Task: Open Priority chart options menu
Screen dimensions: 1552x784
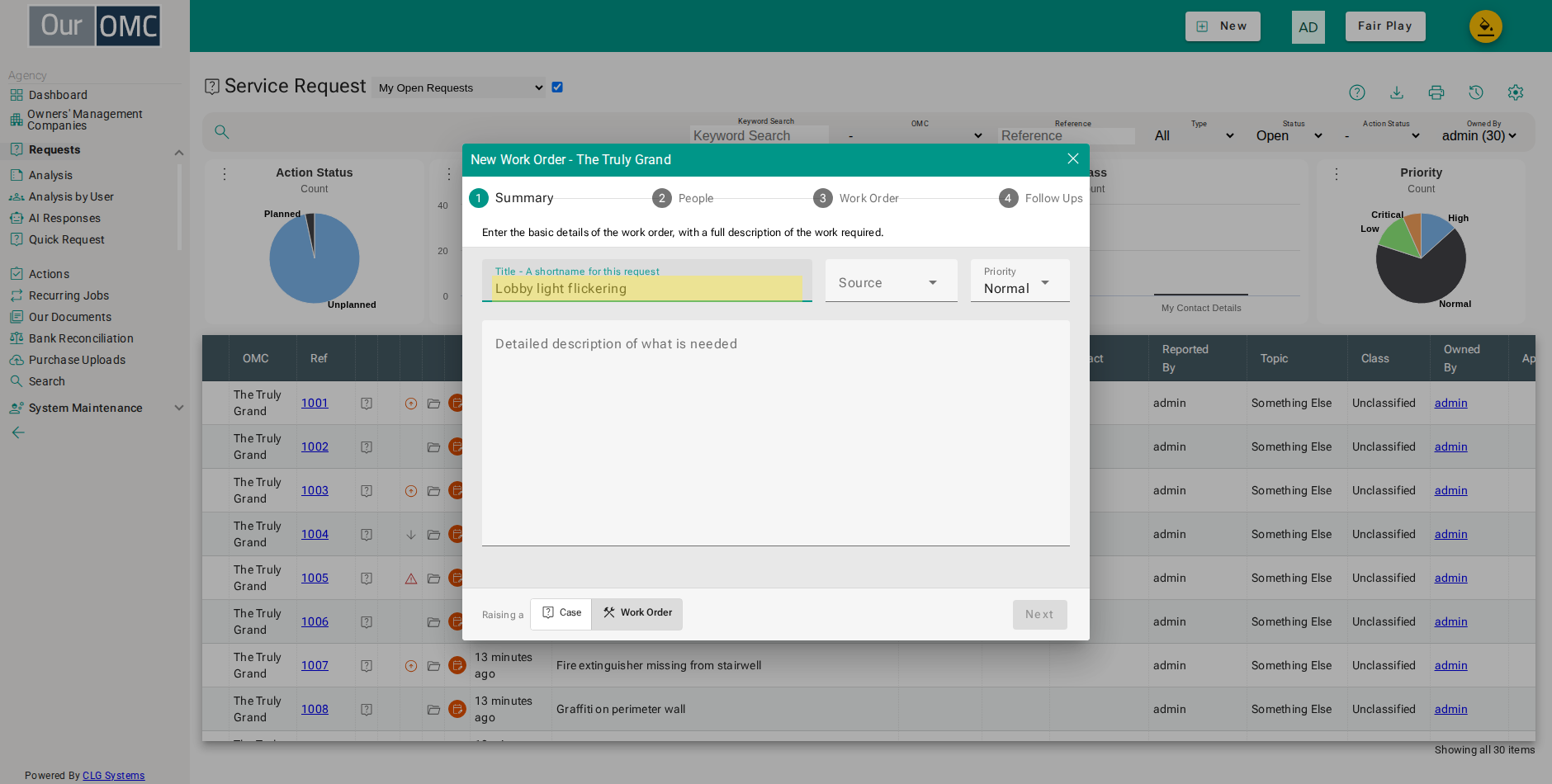Action: 1337,174
